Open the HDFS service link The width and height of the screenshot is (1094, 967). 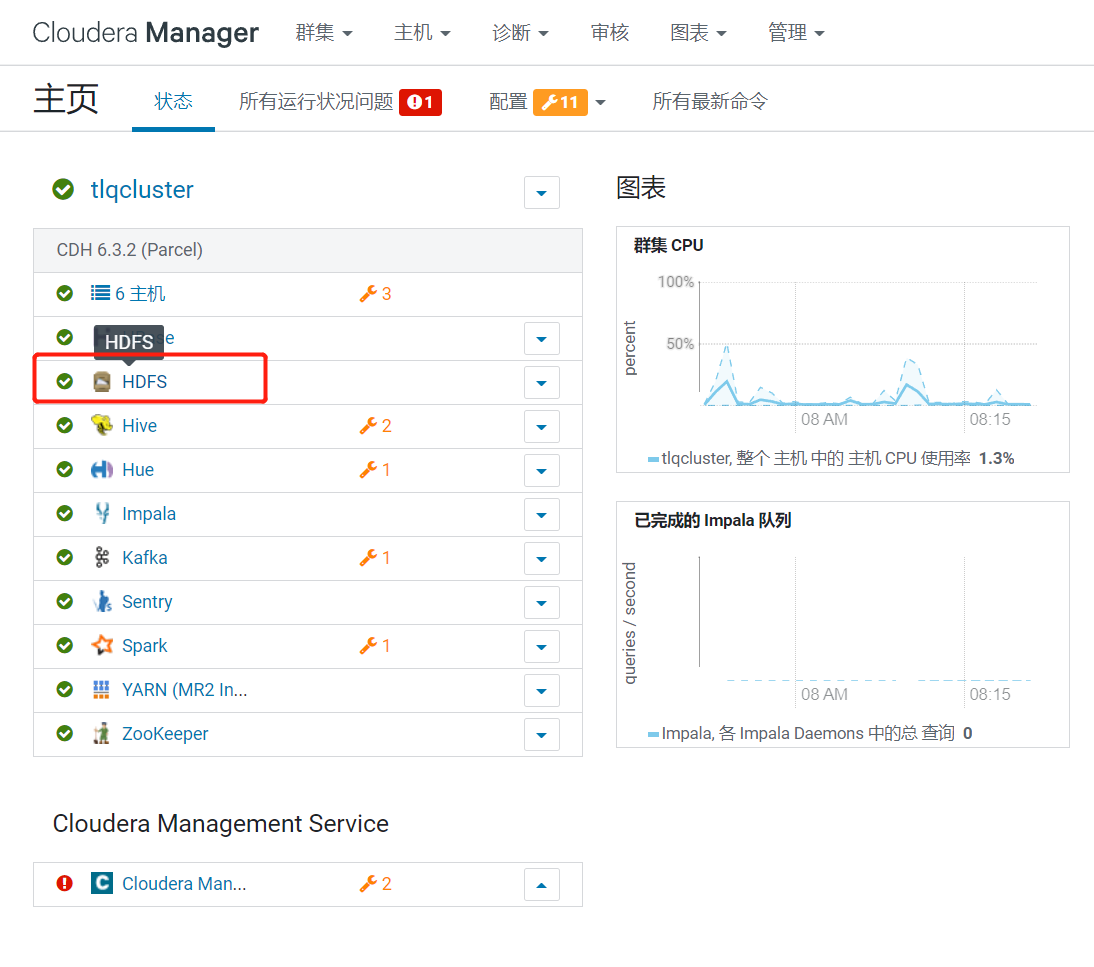tap(144, 382)
